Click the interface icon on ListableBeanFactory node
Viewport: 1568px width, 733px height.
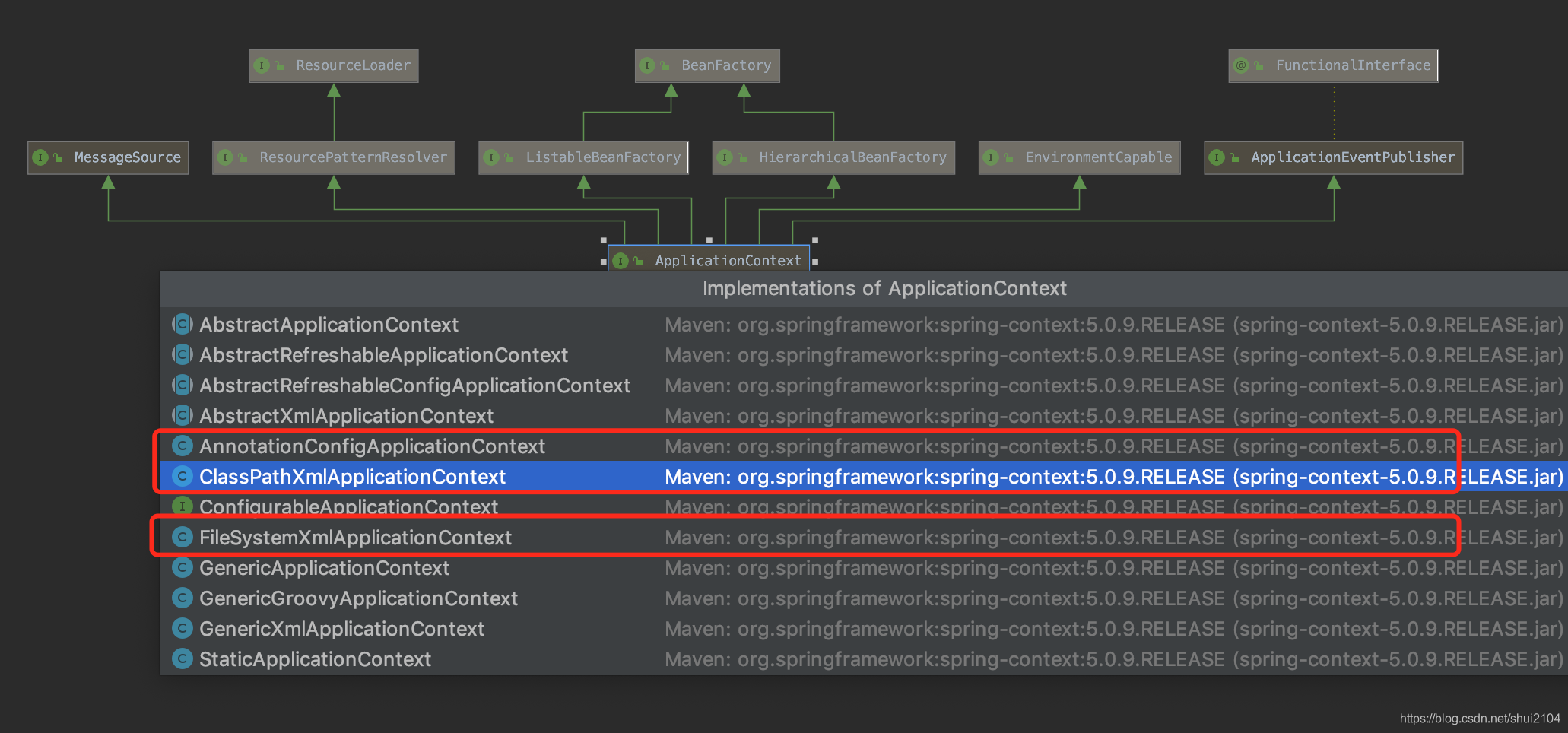pos(491,157)
